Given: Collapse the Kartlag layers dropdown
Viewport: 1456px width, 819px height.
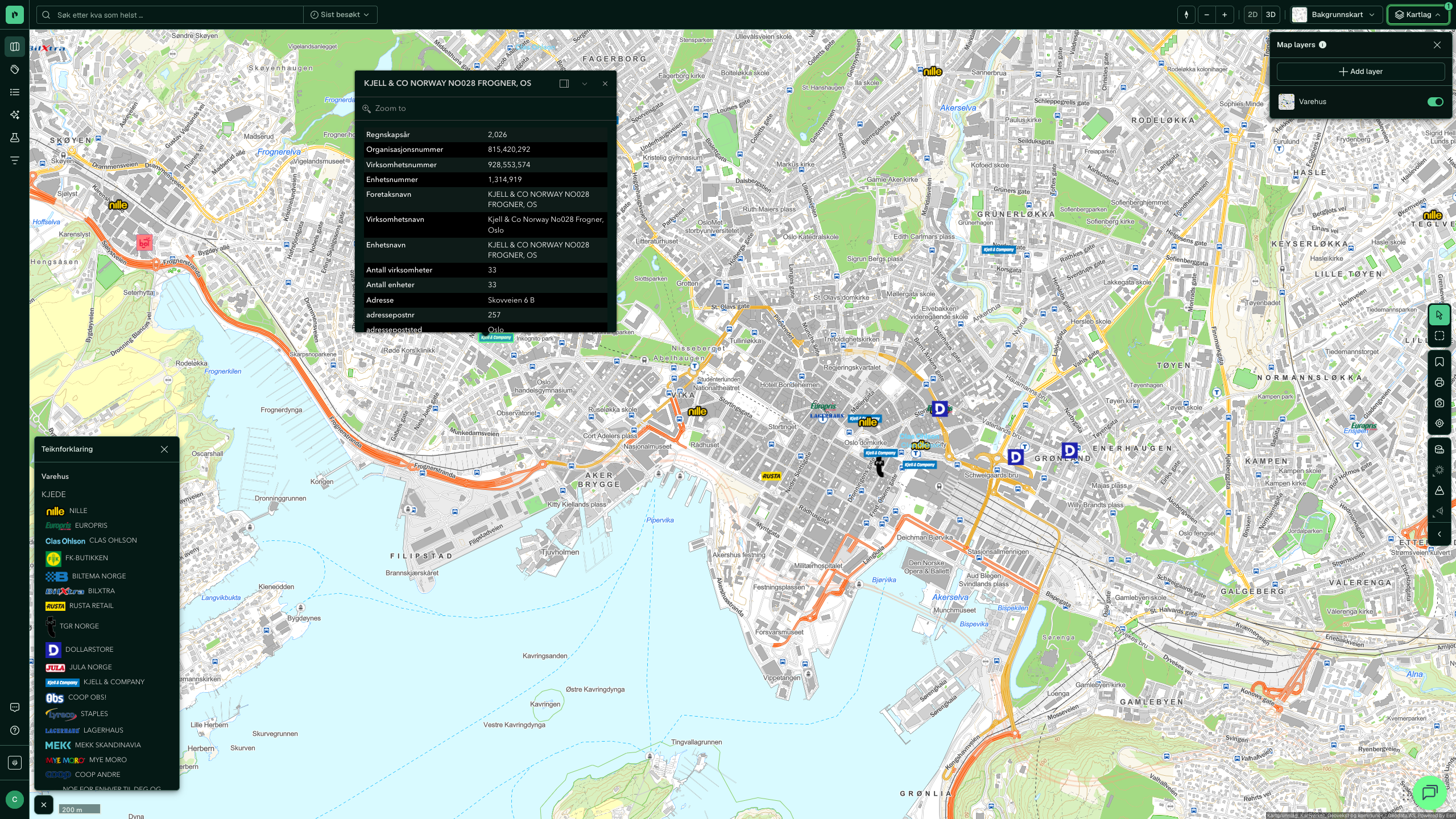Looking at the screenshot, I should [1418, 15].
